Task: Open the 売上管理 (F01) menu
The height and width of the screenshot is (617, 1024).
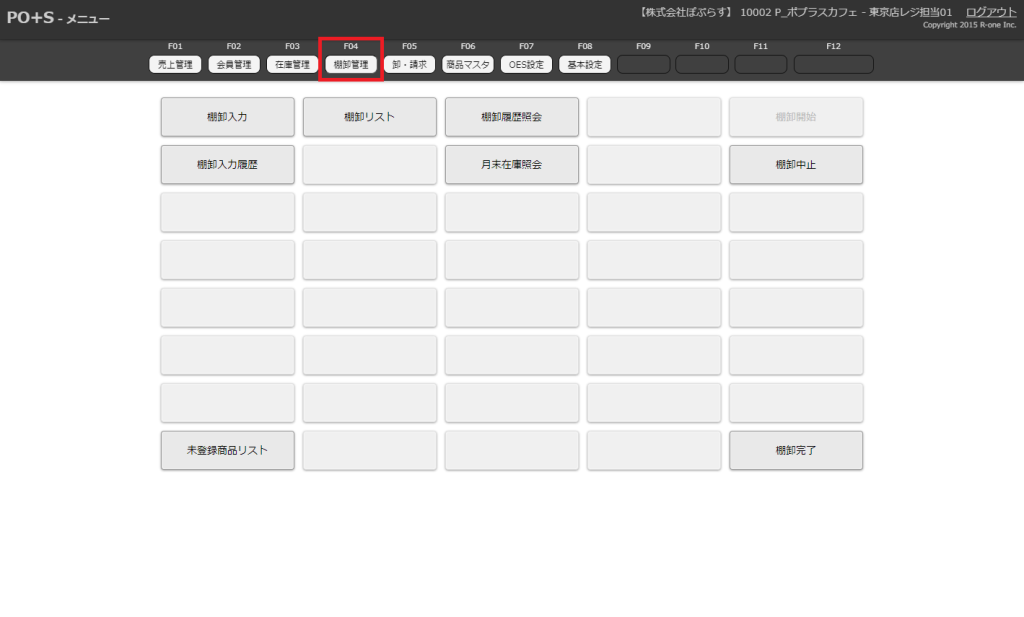Action: coord(175,65)
